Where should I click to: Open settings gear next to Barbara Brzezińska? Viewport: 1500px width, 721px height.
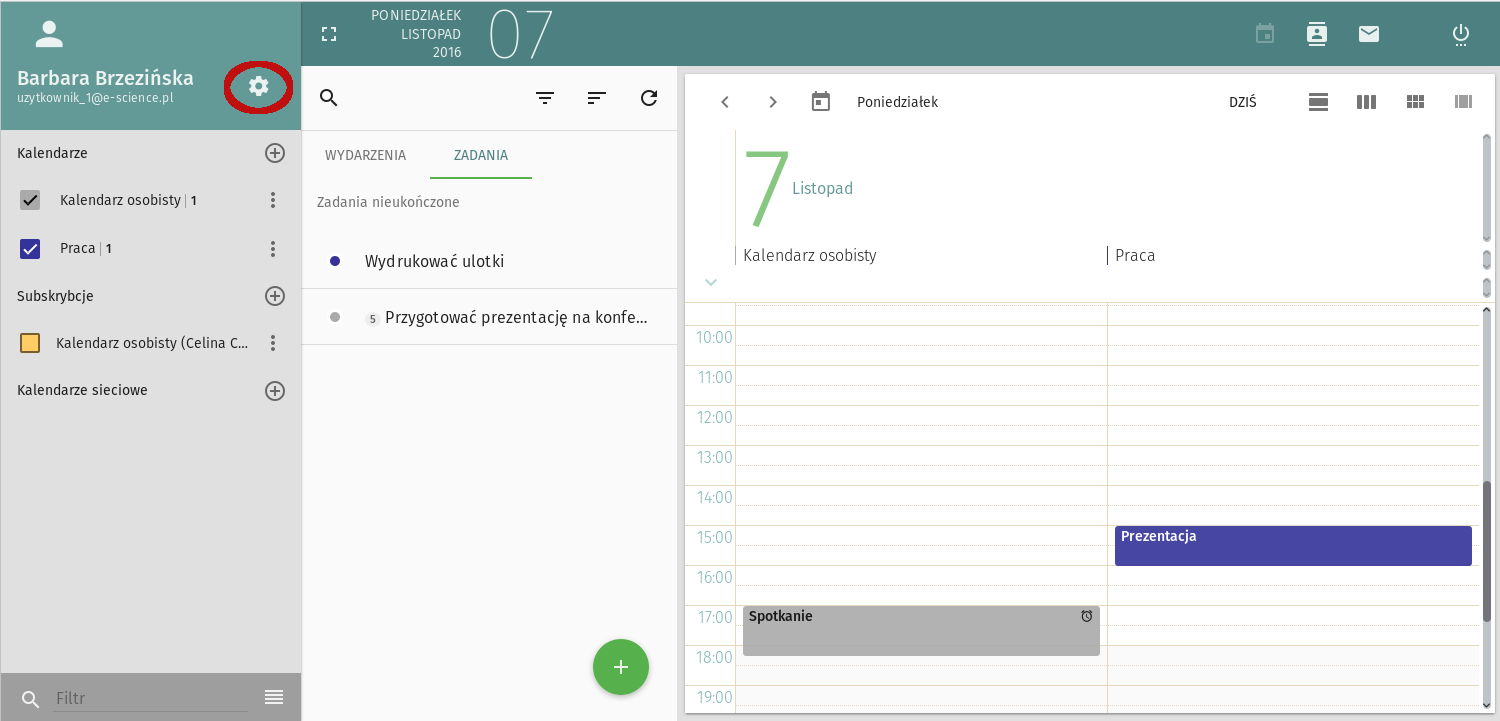(x=259, y=86)
